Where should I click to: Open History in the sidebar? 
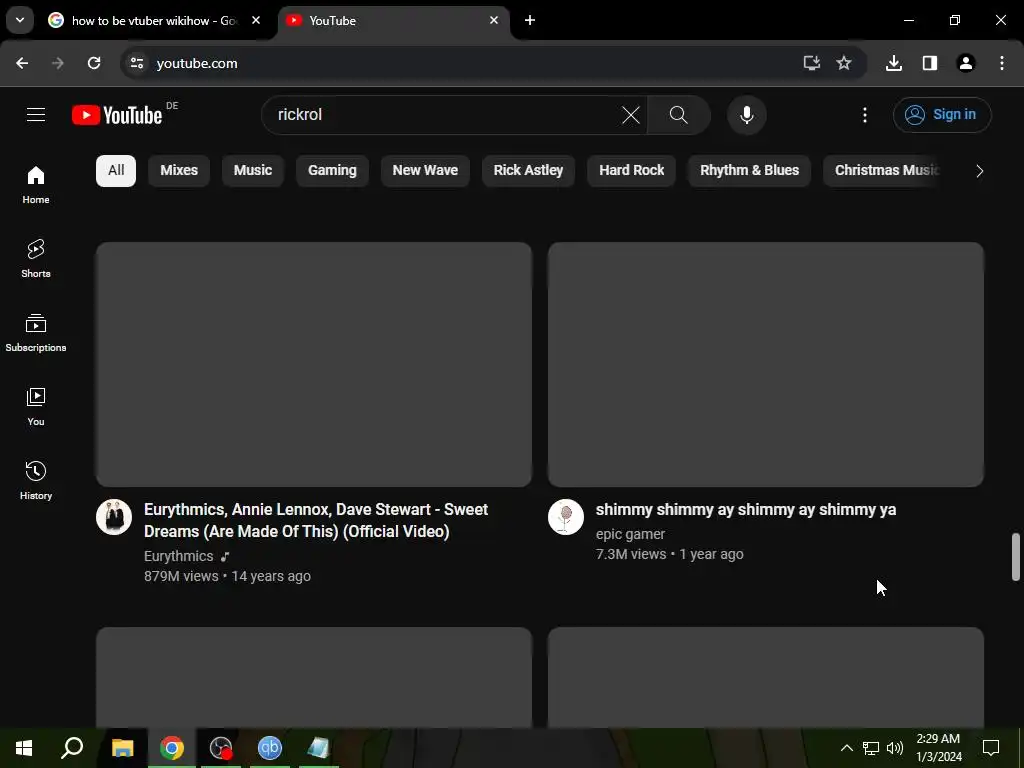point(36,480)
